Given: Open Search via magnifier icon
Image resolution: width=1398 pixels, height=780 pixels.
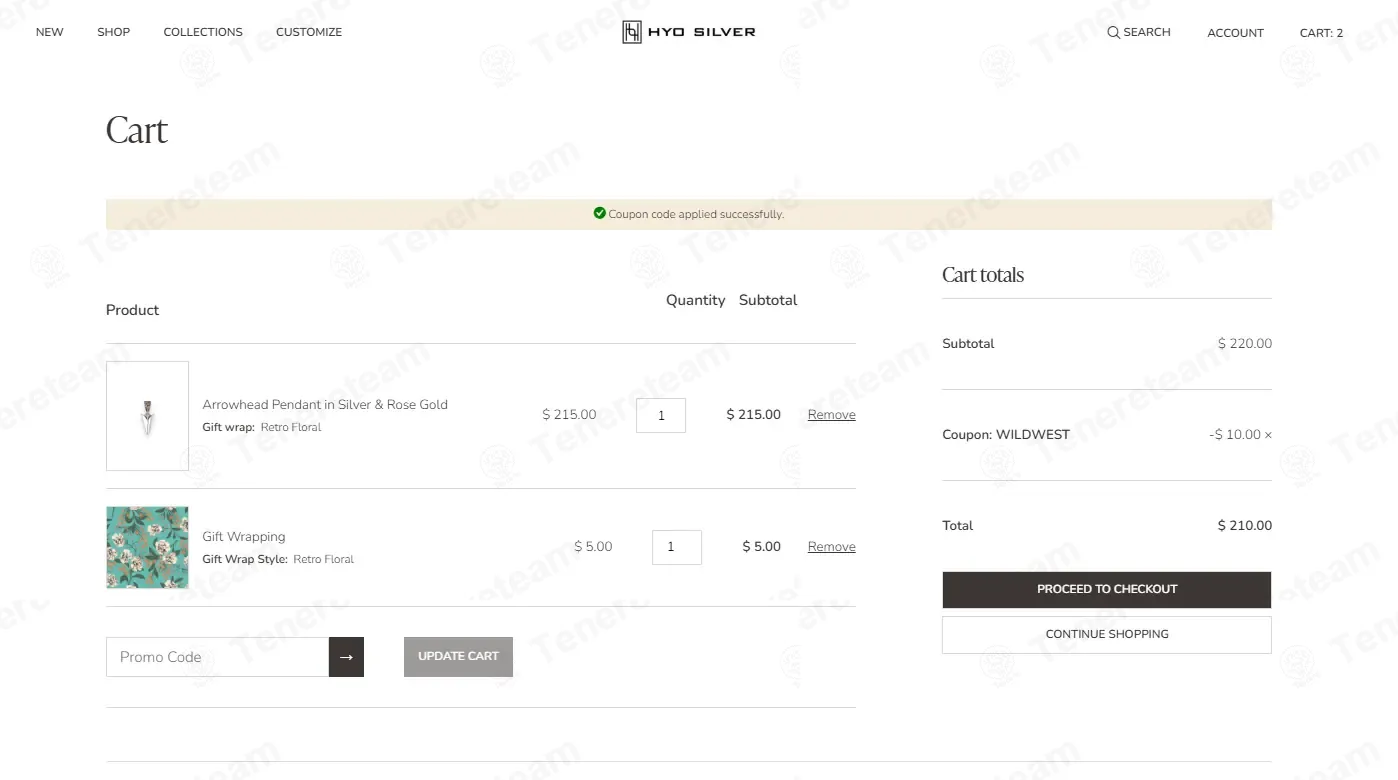Looking at the screenshot, I should coord(1113,32).
